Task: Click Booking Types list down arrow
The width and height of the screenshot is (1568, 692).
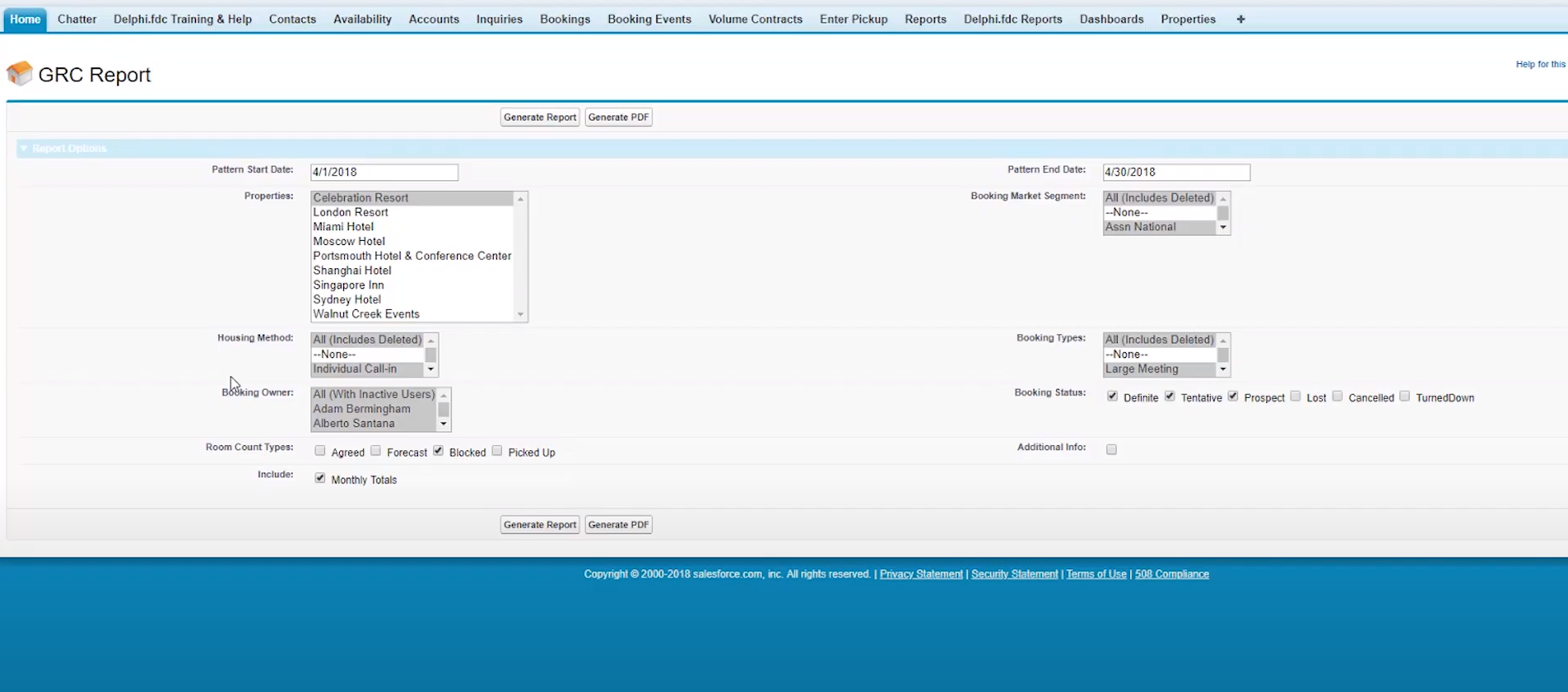Action: pyautogui.click(x=1223, y=370)
